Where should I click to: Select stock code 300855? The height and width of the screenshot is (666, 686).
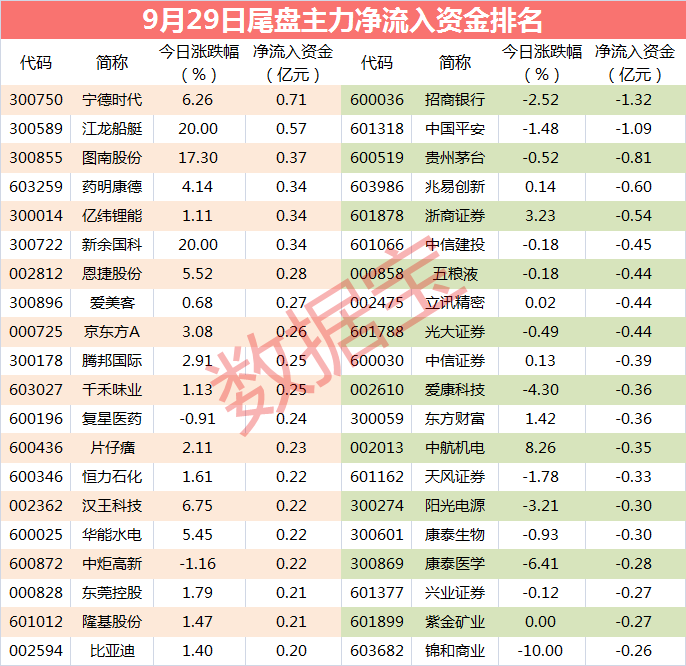pyautogui.click(x=36, y=158)
